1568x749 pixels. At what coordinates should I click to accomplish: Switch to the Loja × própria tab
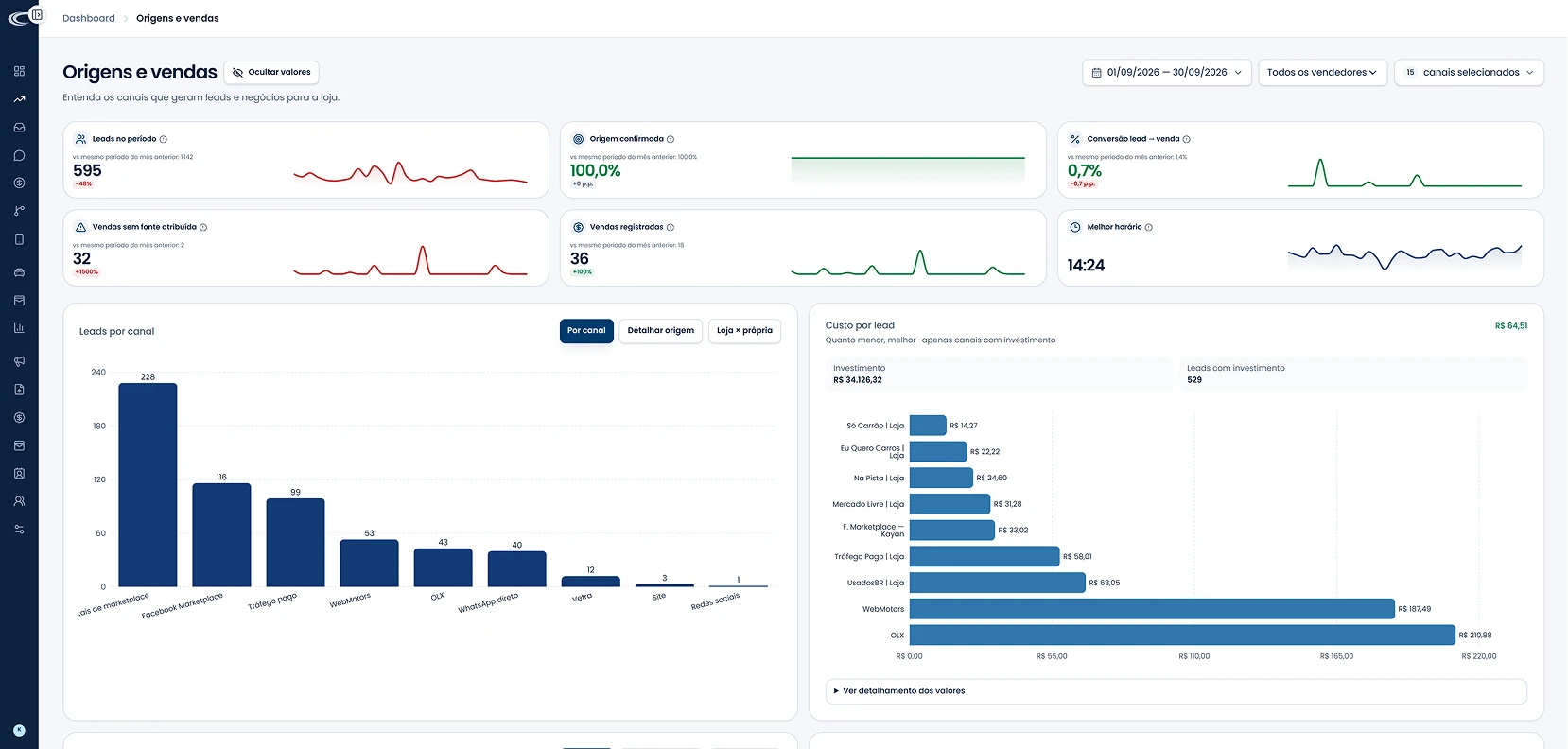point(744,331)
